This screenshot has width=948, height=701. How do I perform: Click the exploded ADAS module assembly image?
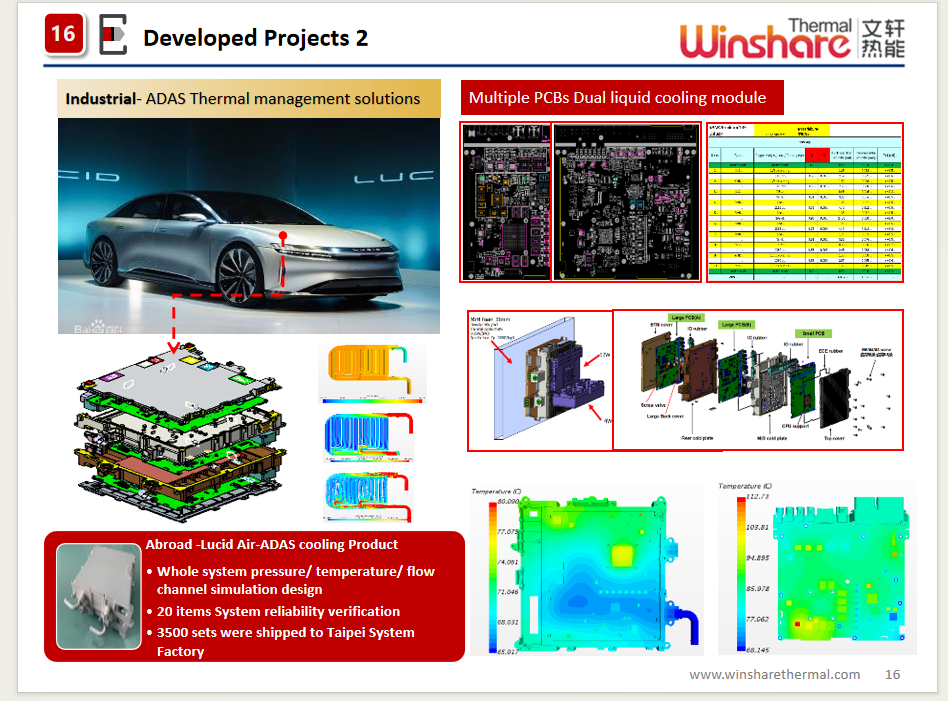click(180, 431)
